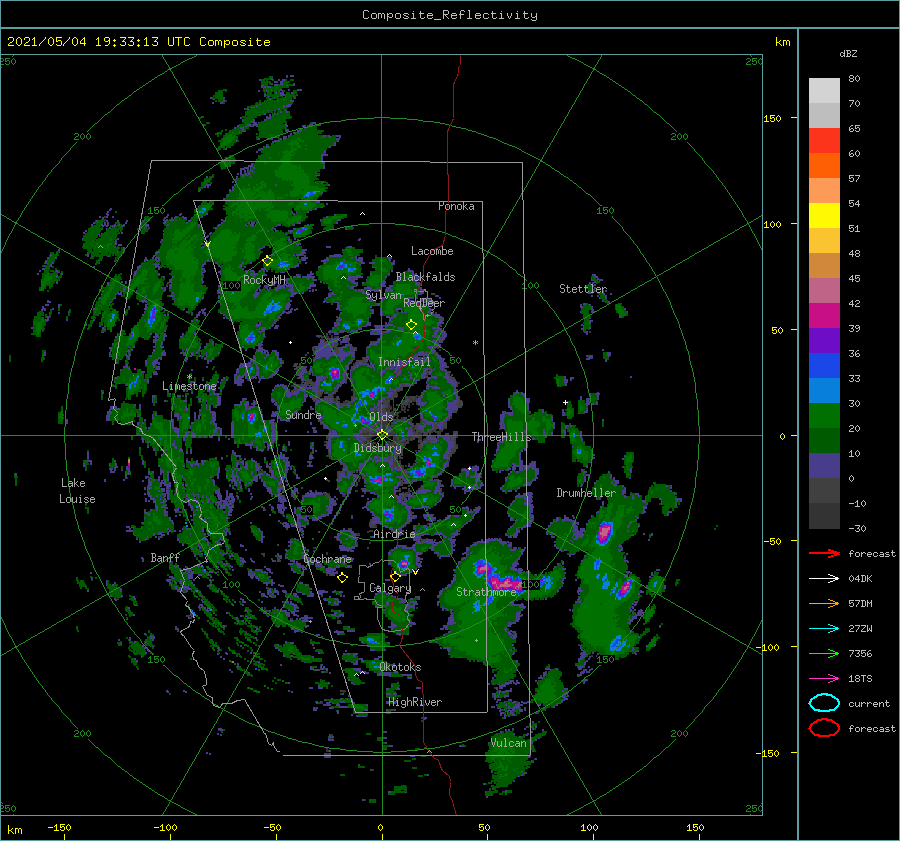Click the Calgary city label

coord(390,588)
